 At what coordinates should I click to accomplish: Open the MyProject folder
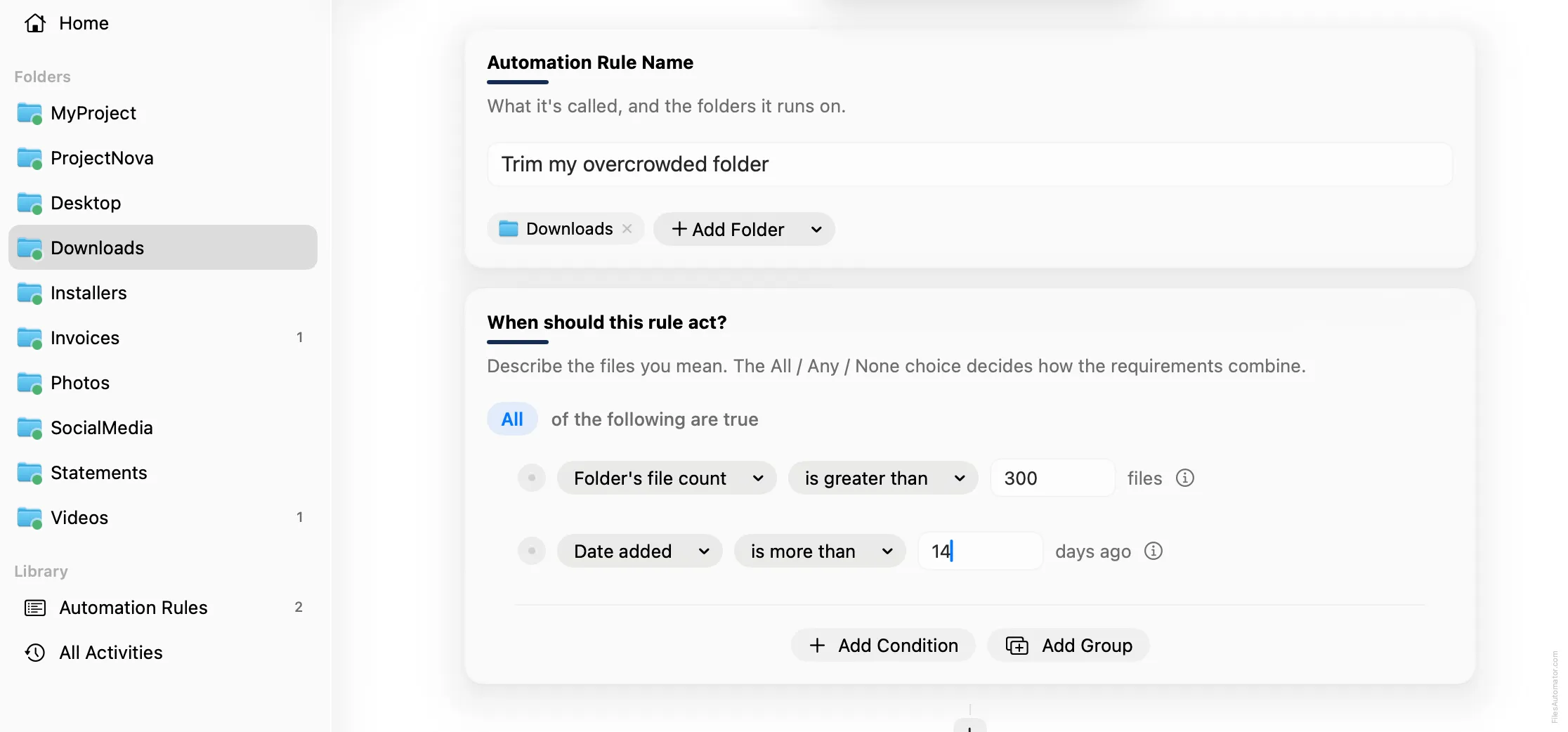click(x=162, y=113)
